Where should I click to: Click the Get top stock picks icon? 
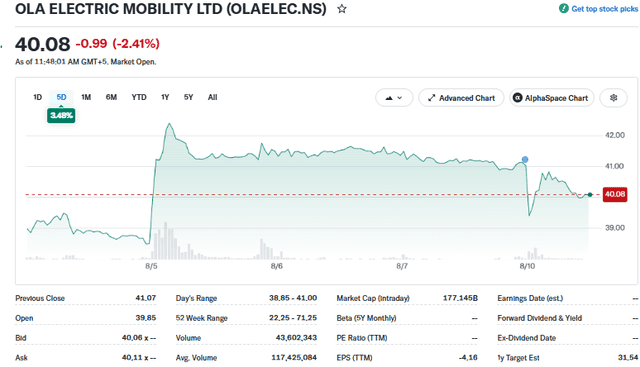click(x=564, y=9)
